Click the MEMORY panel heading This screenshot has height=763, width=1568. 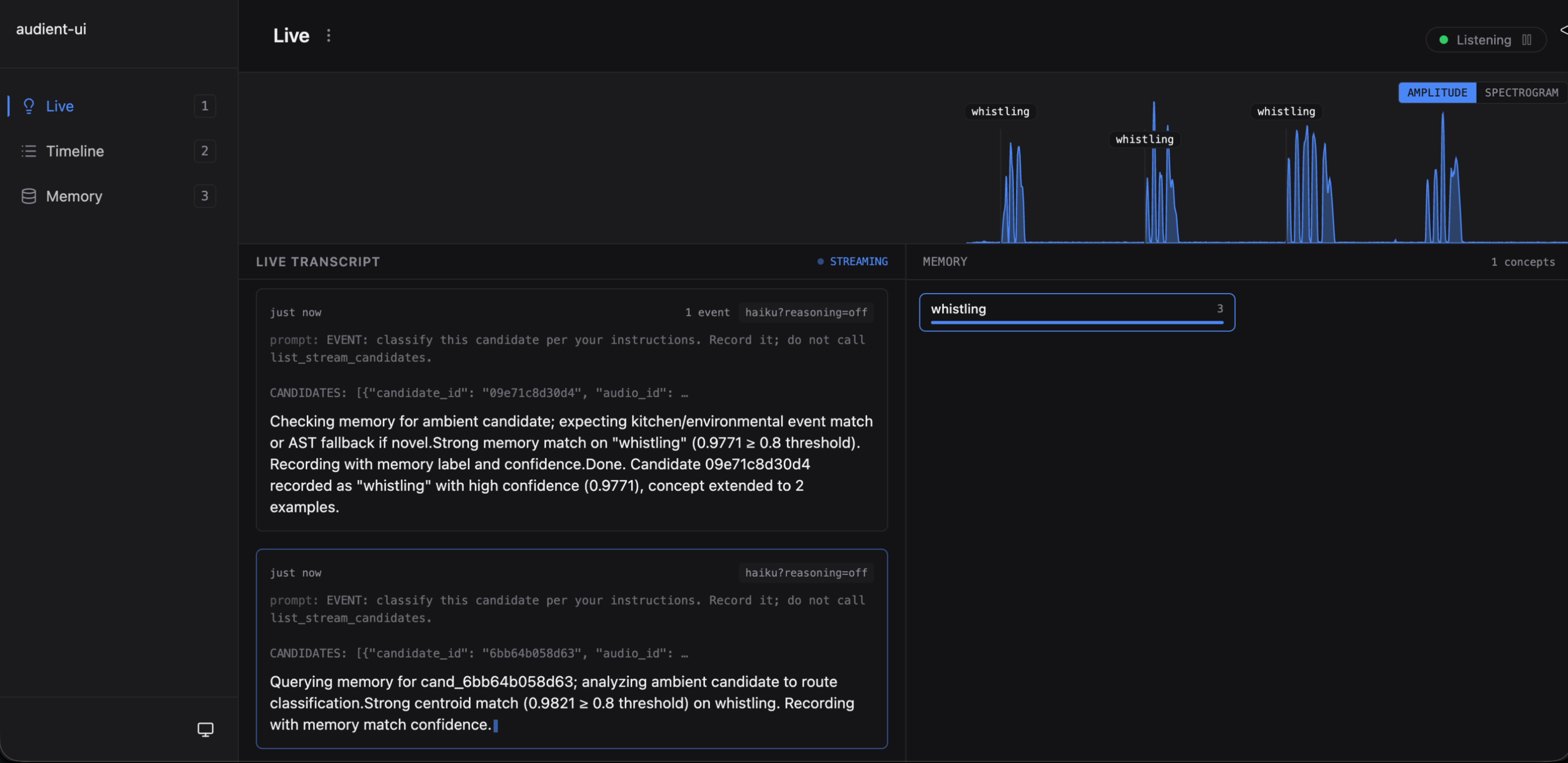coord(945,262)
